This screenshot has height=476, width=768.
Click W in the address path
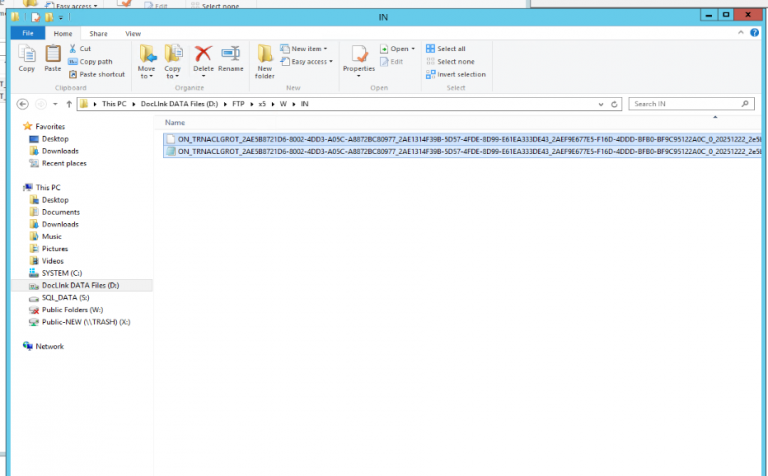click(x=283, y=104)
